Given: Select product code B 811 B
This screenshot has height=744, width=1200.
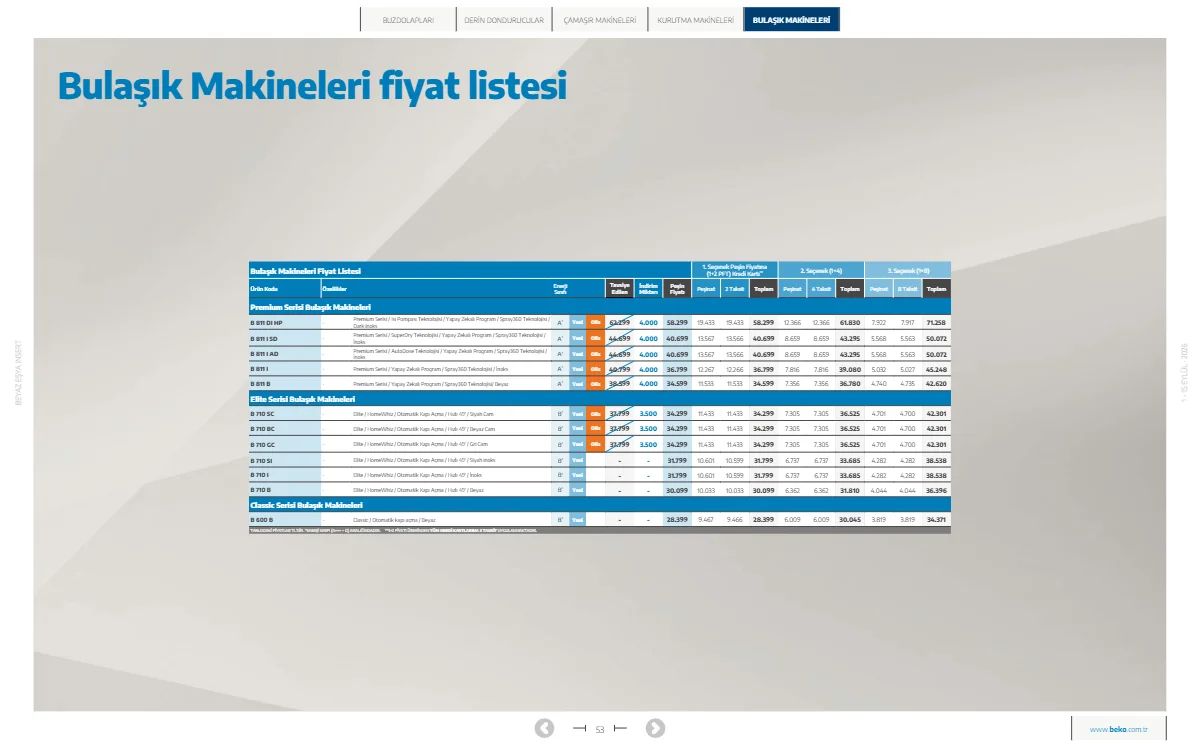Looking at the screenshot, I should click(260, 383).
